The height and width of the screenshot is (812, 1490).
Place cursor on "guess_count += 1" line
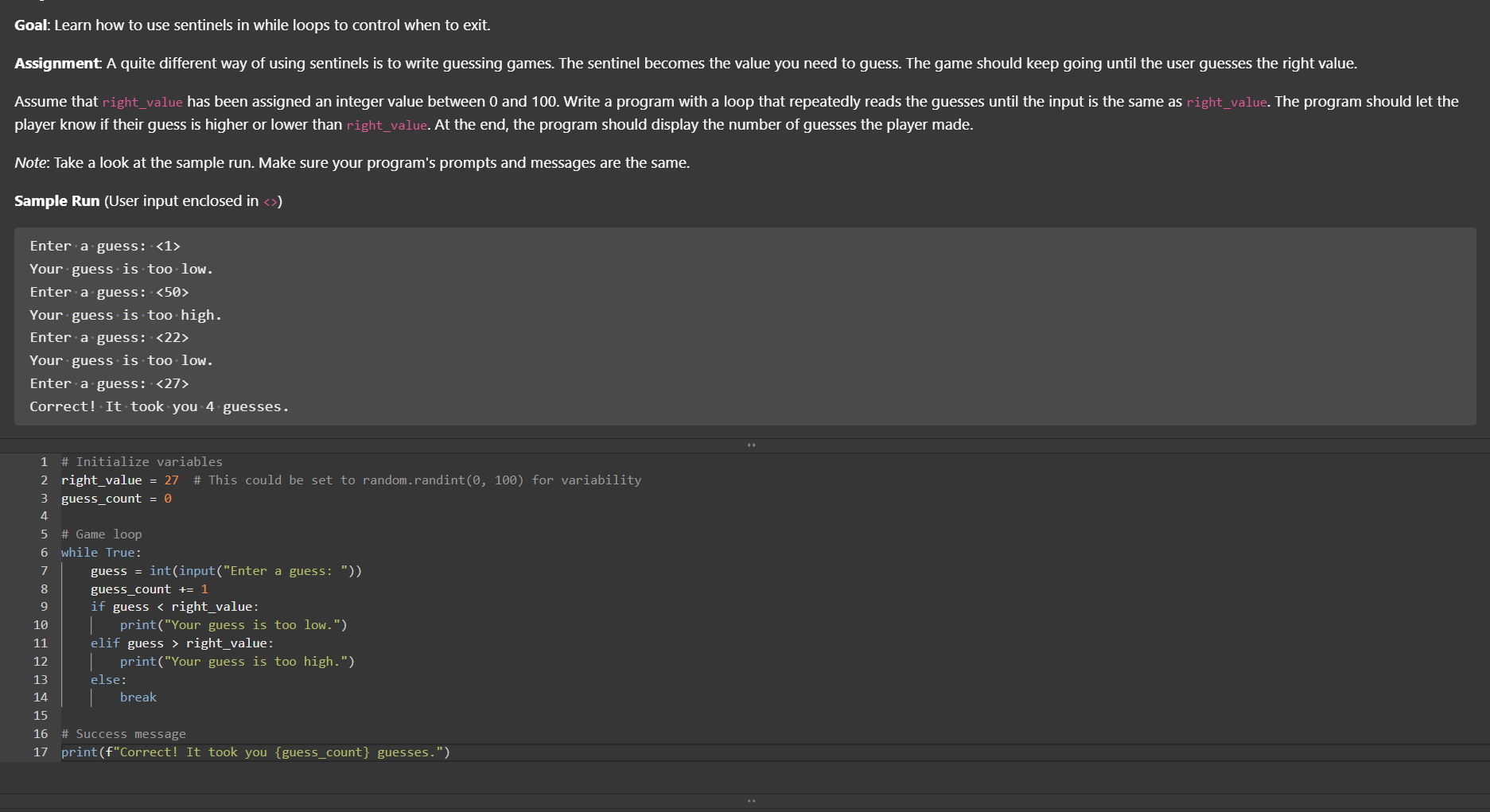pos(149,589)
